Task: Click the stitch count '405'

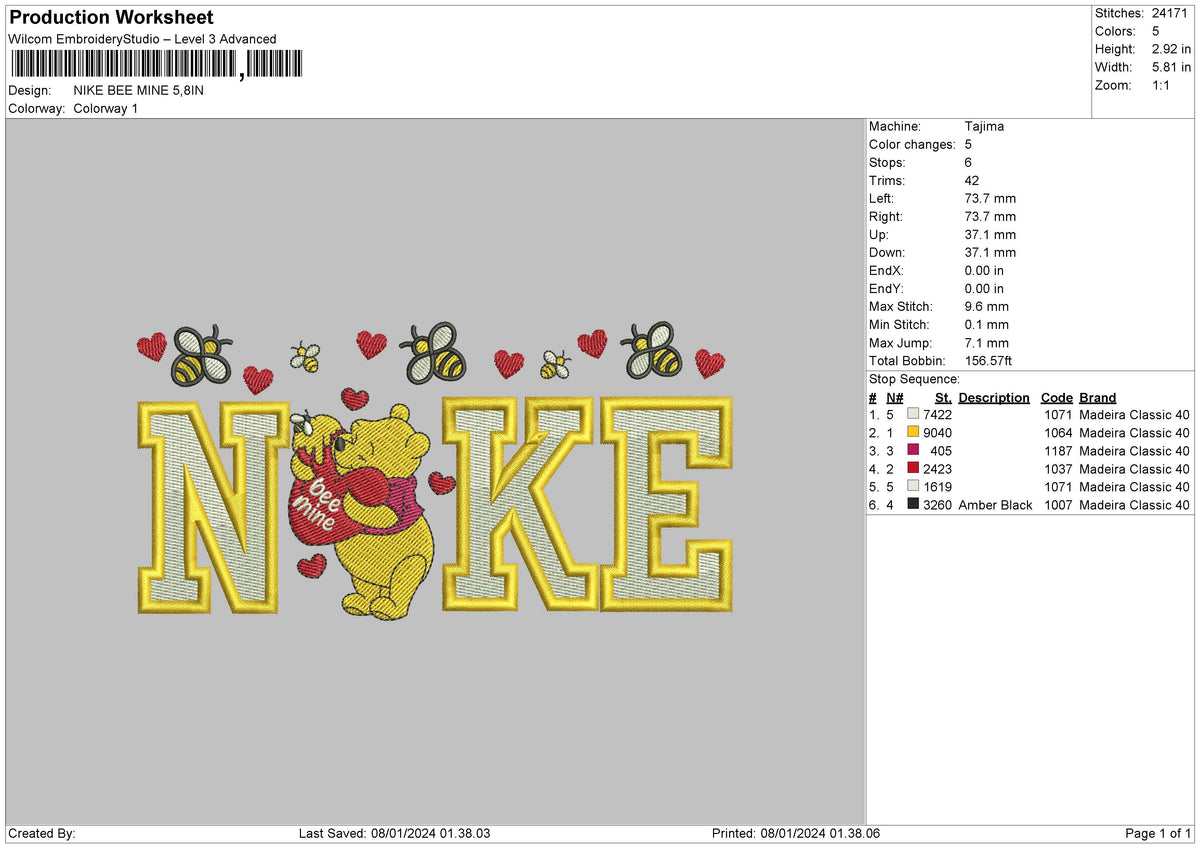Action: click(941, 451)
